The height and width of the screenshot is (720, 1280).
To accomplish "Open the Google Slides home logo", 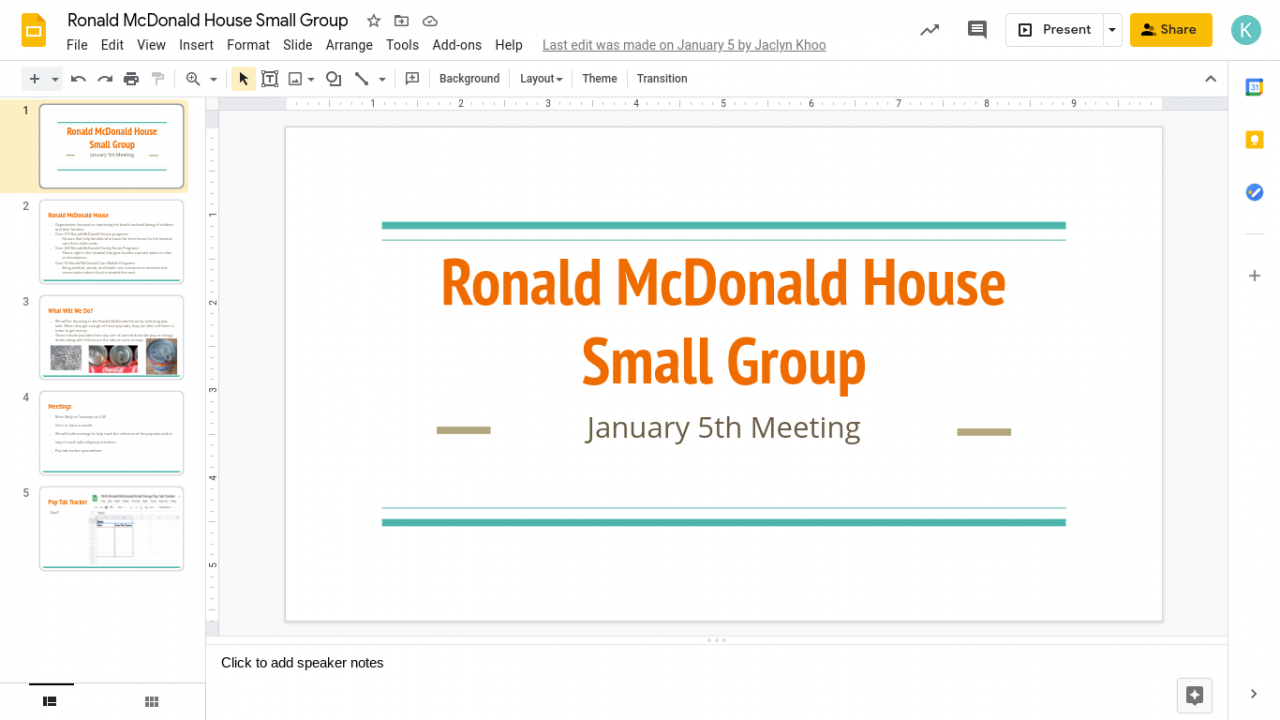I will (34, 30).
